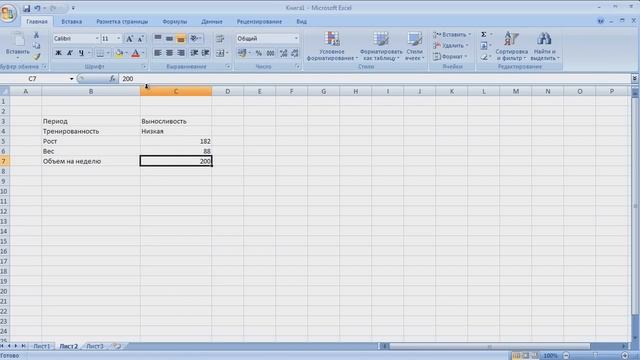Align cell content to the bottom
Screen dimensions: 640x360
181,39
